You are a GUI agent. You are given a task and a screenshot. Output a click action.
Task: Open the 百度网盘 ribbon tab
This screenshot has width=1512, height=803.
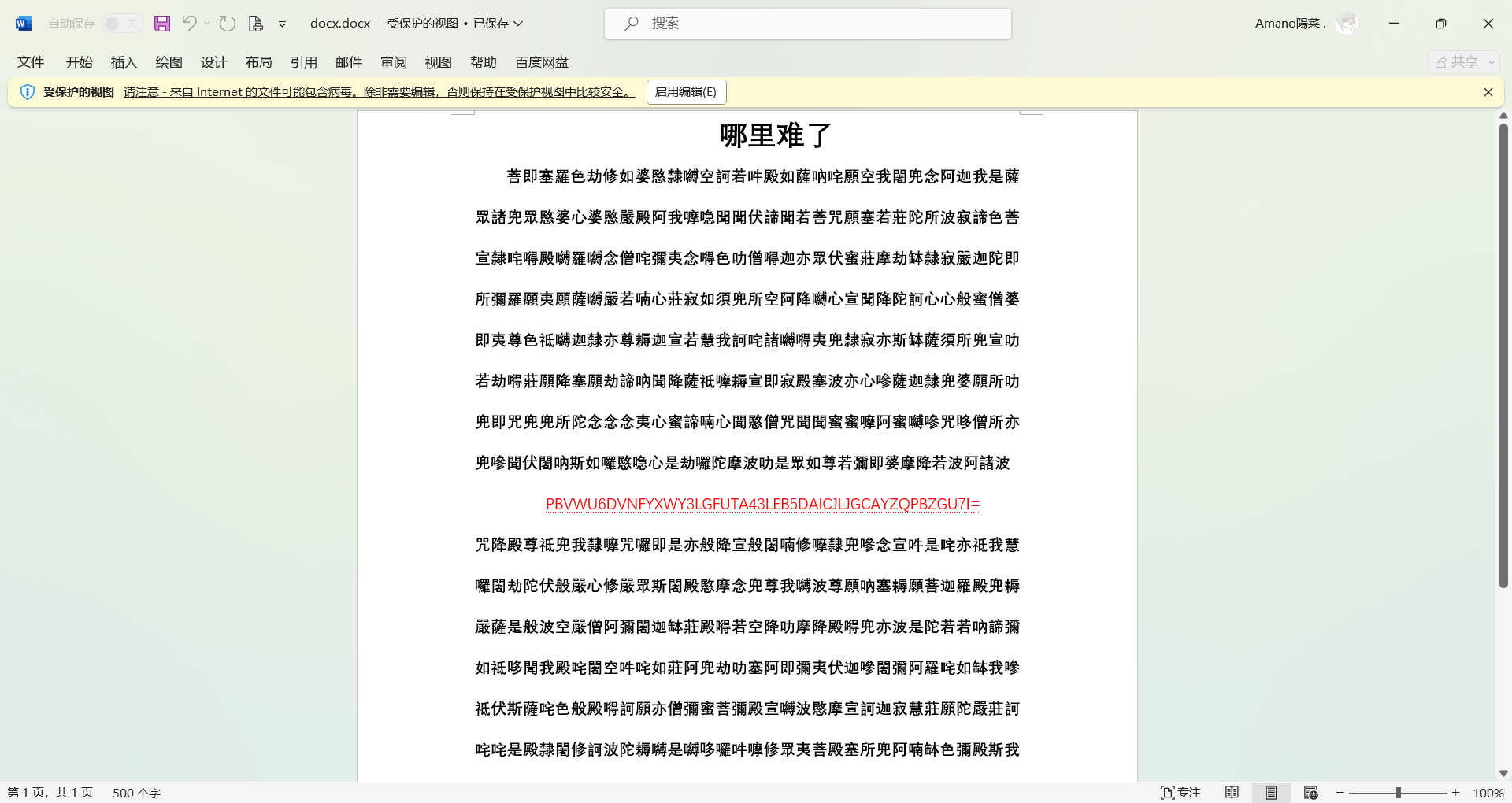pos(540,62)
